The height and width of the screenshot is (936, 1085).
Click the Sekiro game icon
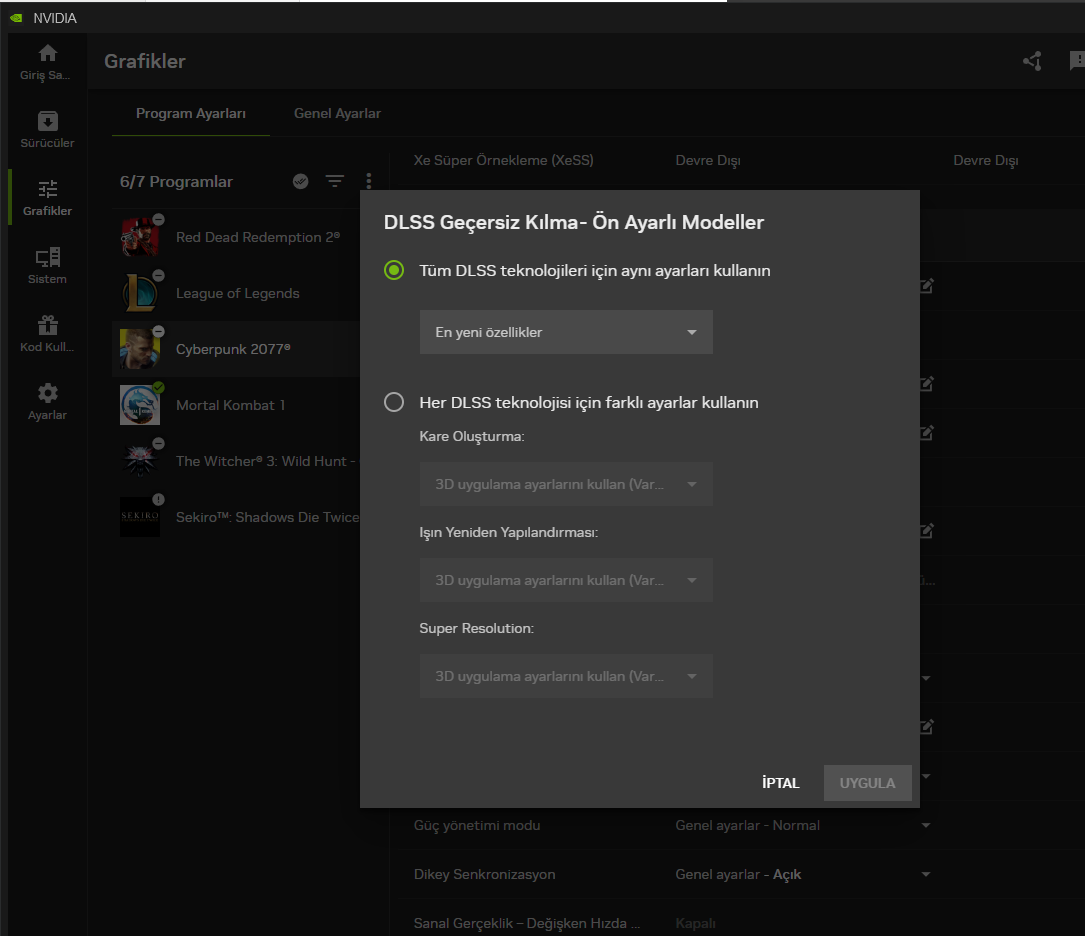coord(140,517)
